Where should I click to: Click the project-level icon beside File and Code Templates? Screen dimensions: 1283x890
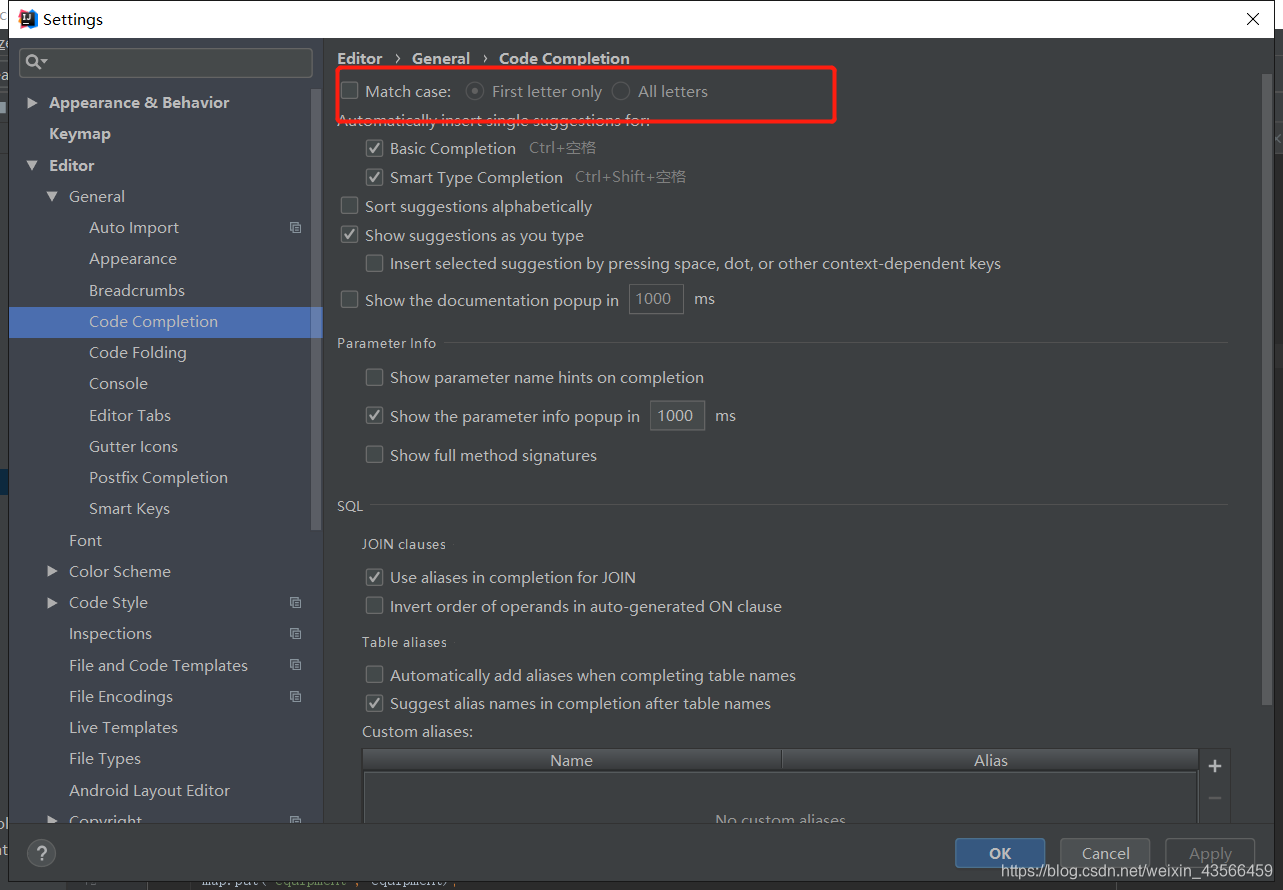(295, 665)
